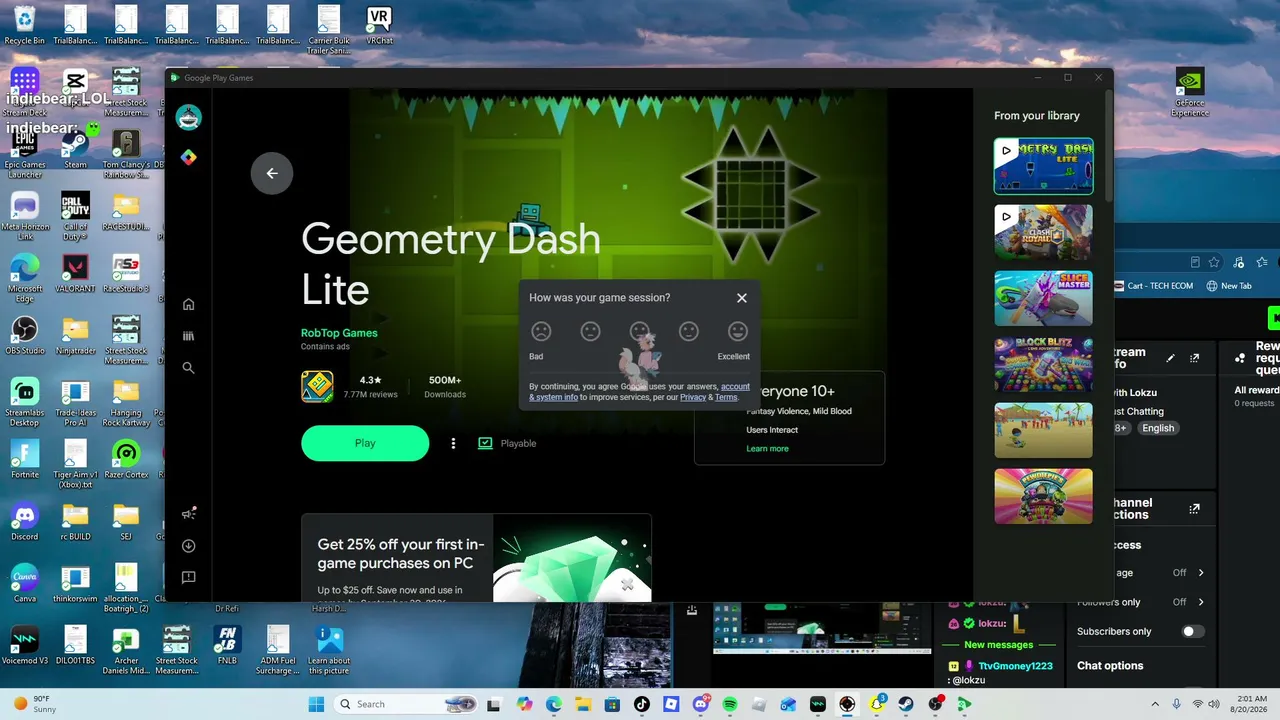Select GeForce Experience desktop shortcut
Image resolution: width=1280 pixels, height=720 pixels.
click(1190, 93)
